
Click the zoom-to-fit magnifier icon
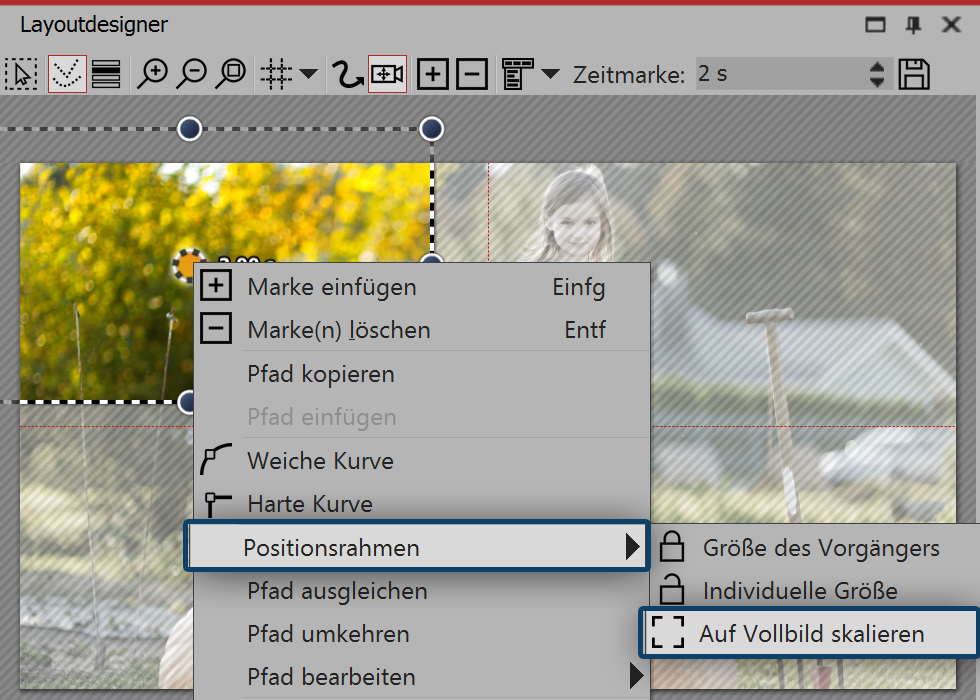tap(232, 74)
